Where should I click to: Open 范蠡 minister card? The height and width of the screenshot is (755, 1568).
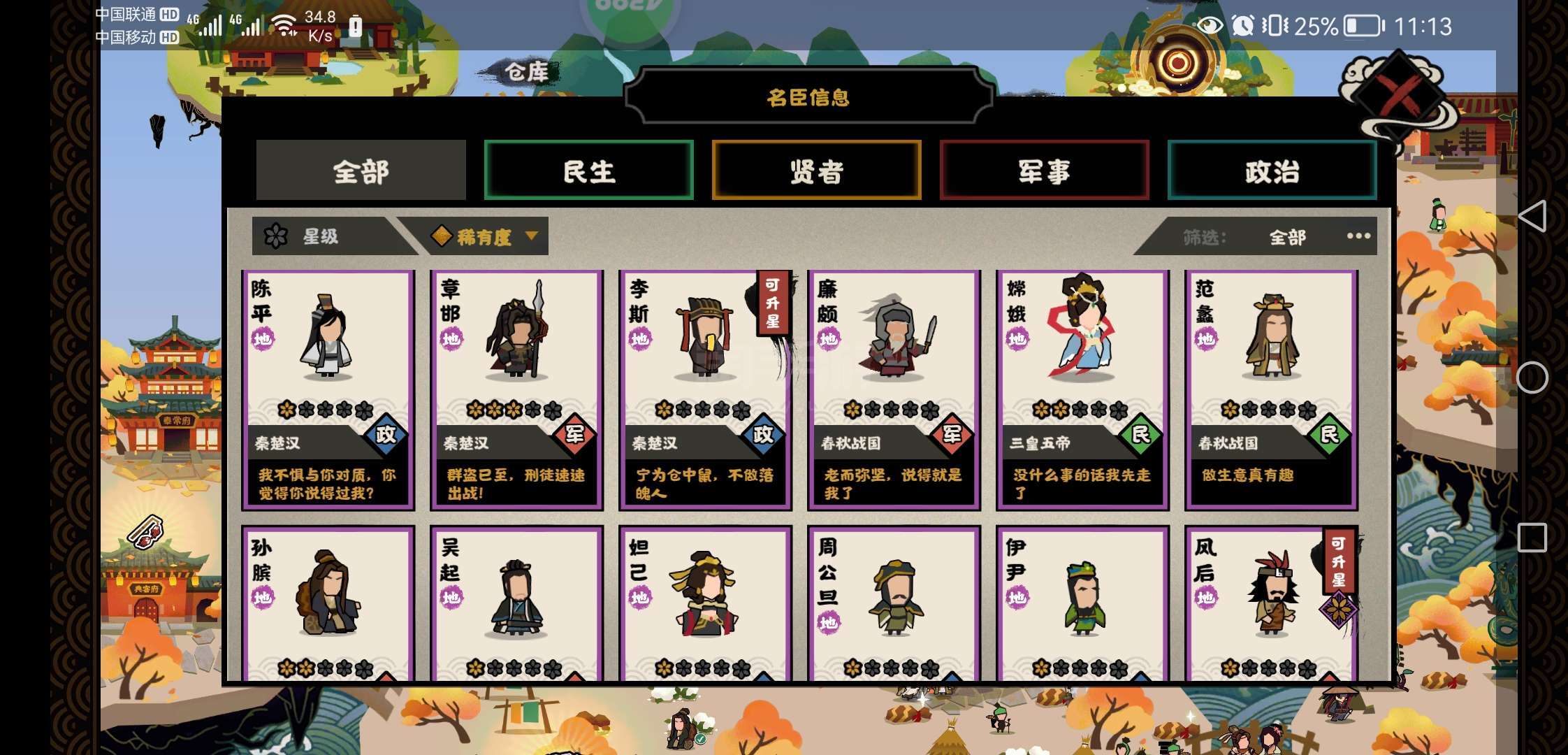coord(1272,389)
